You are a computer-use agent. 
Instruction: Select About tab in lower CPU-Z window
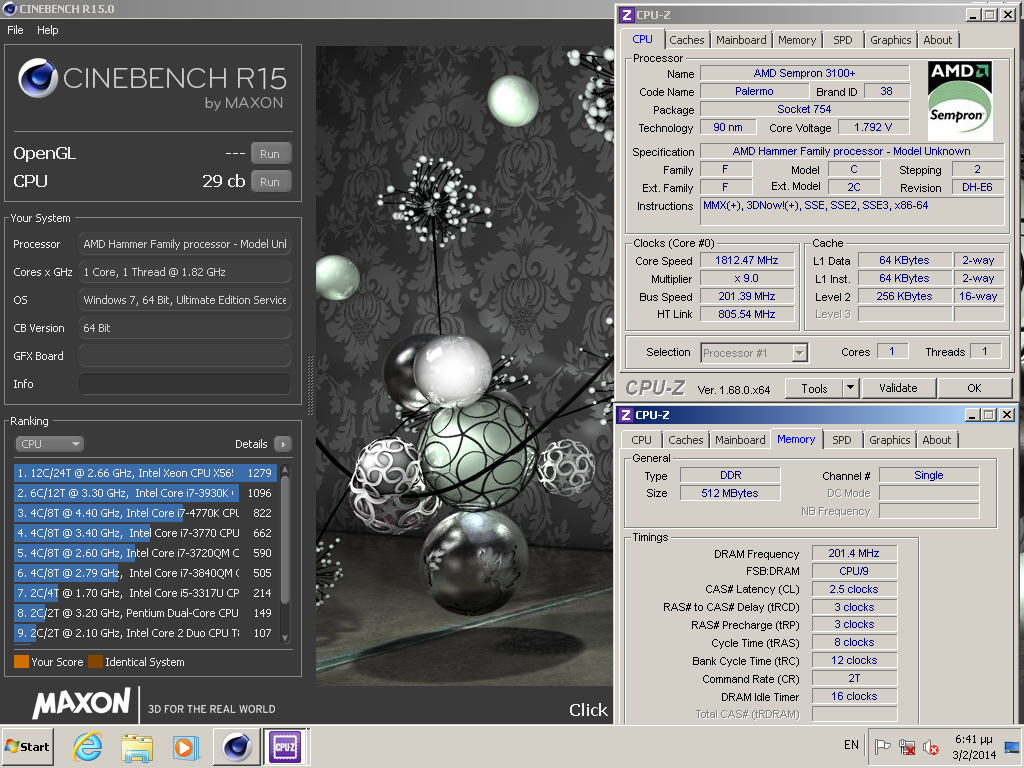click(936, 440)
